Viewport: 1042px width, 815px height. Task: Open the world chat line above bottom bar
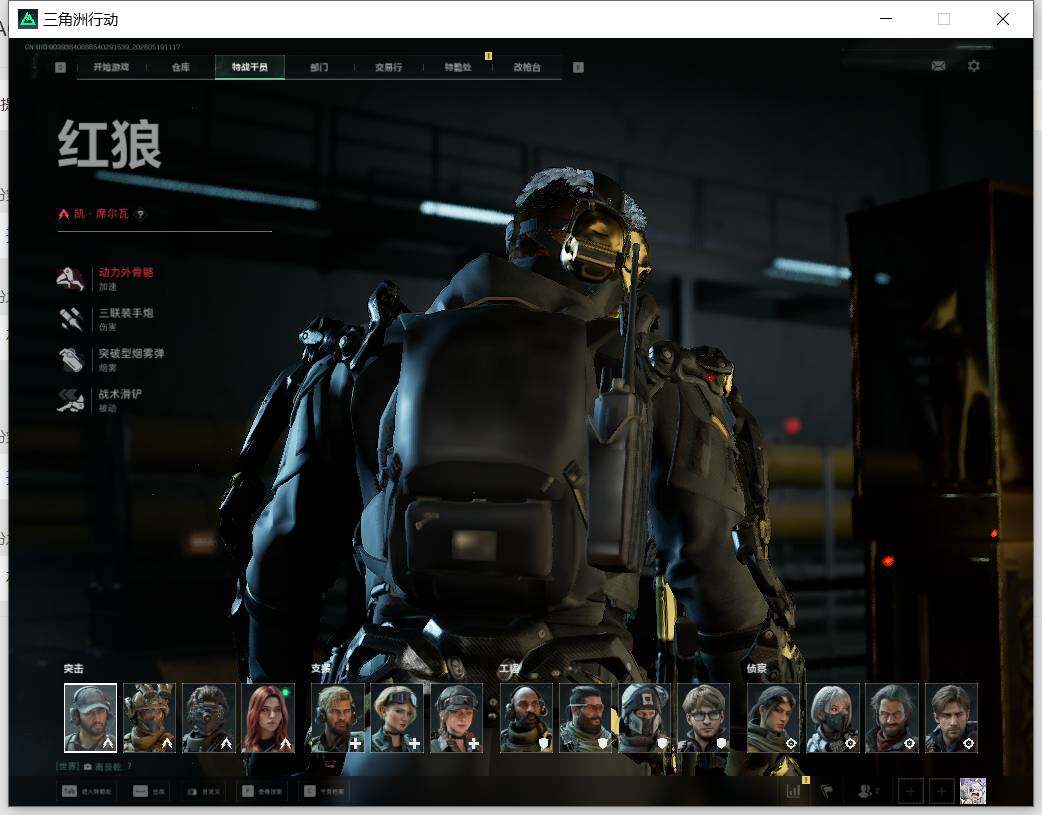(93, 766)
